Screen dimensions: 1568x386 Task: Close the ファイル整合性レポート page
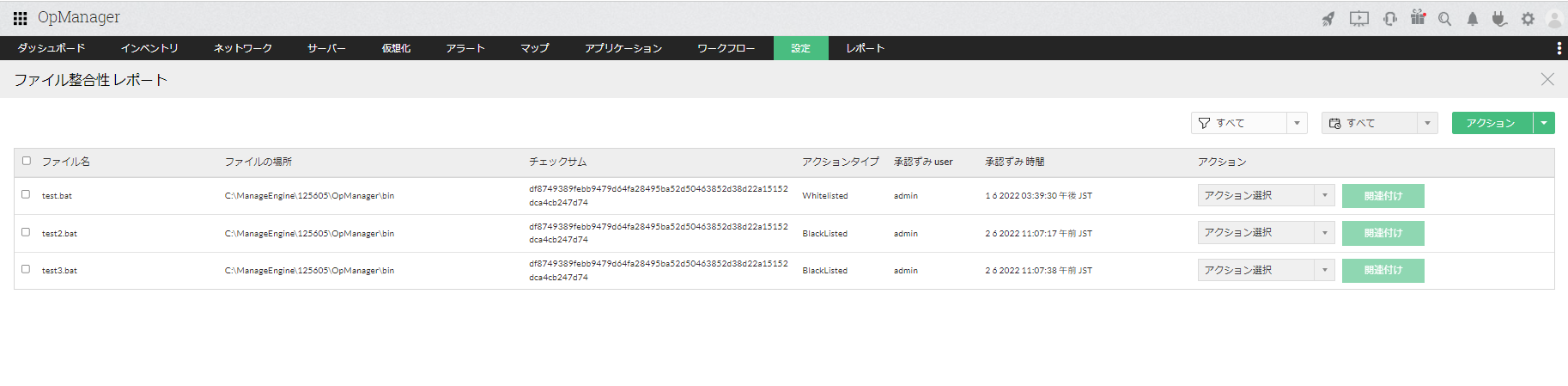point(1547,79)
